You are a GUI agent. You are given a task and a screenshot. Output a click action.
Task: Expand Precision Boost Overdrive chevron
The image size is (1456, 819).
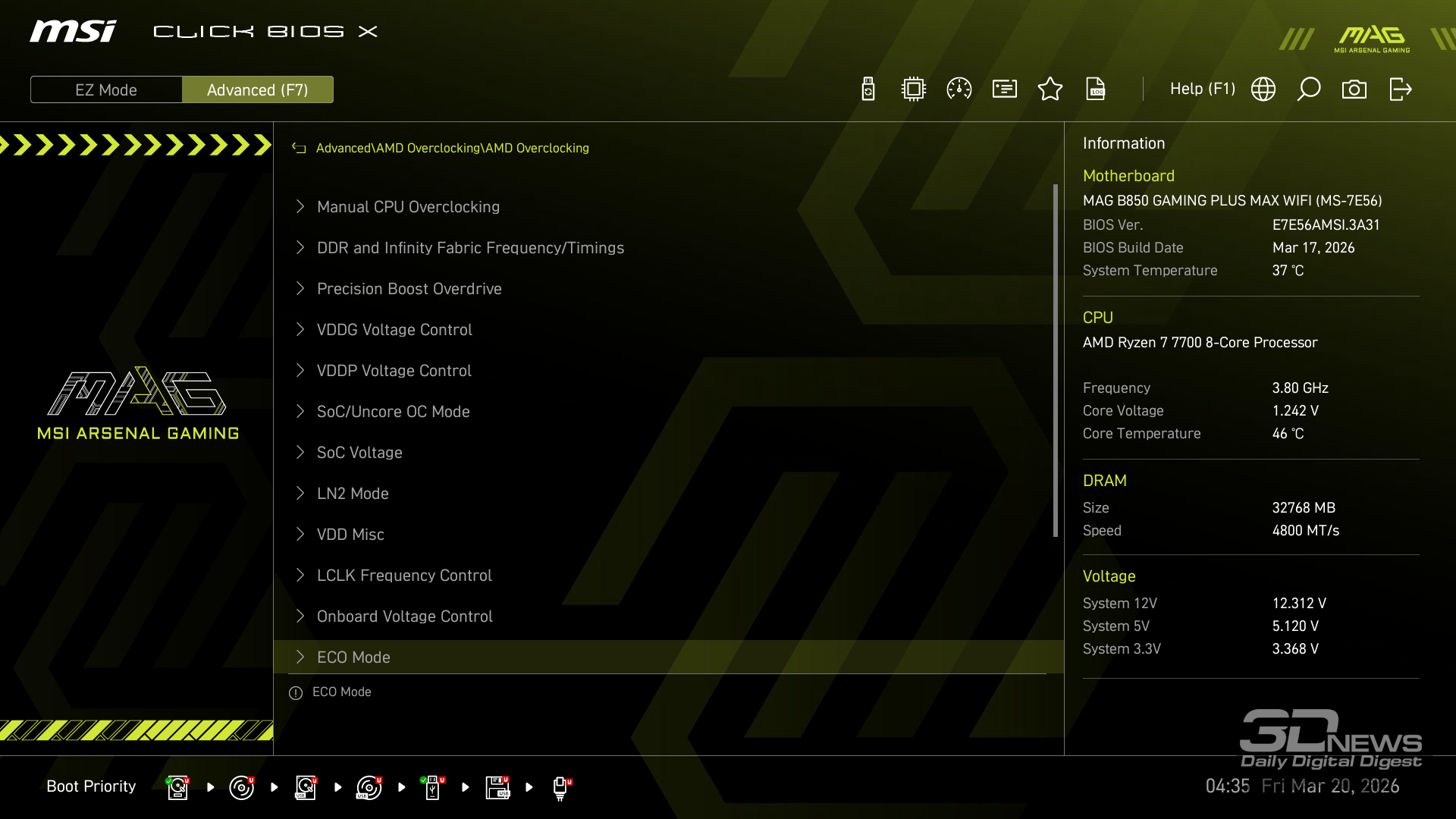(x=300, y=289)
